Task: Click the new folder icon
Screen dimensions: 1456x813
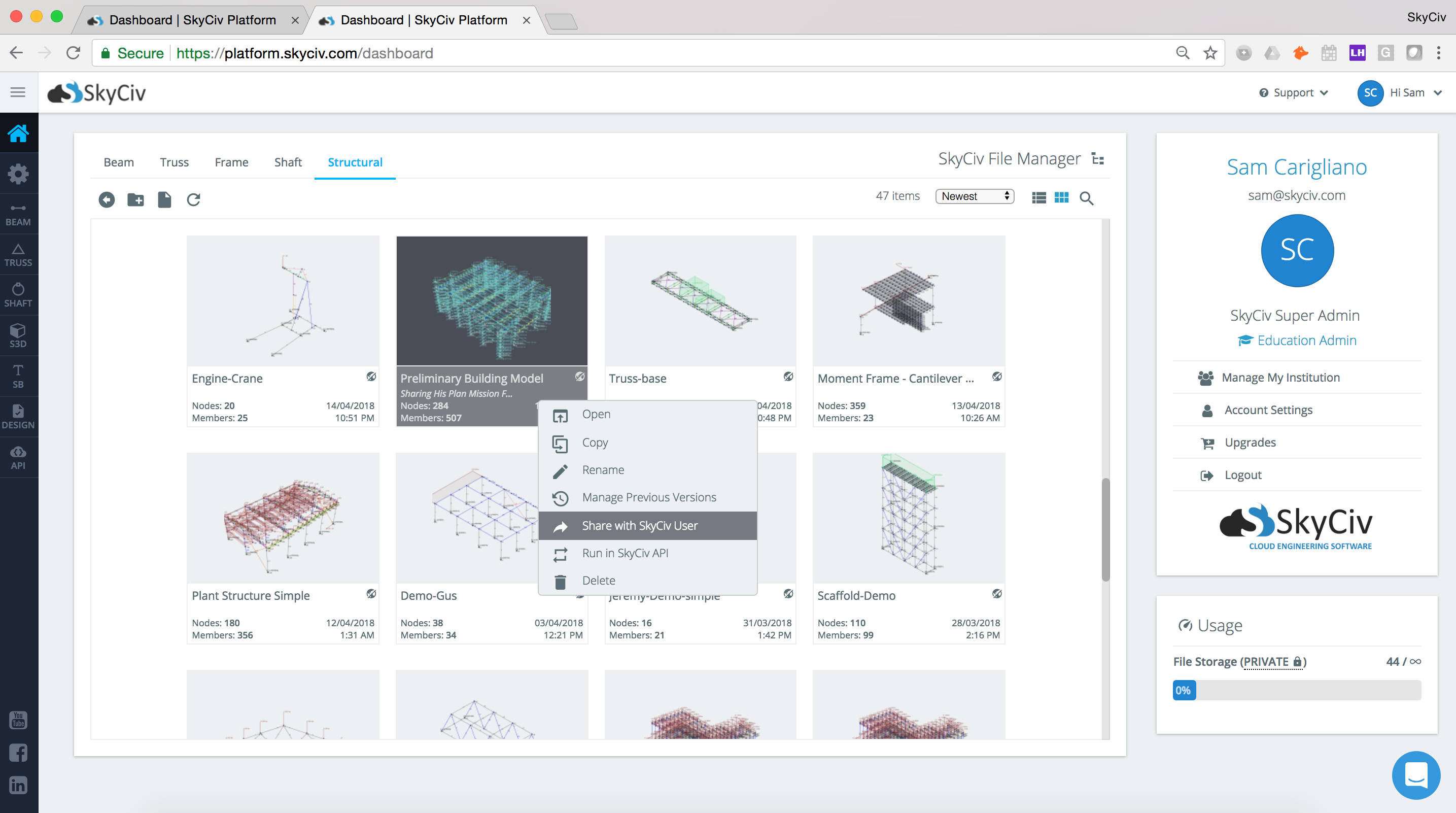Action: coord(135,199)
